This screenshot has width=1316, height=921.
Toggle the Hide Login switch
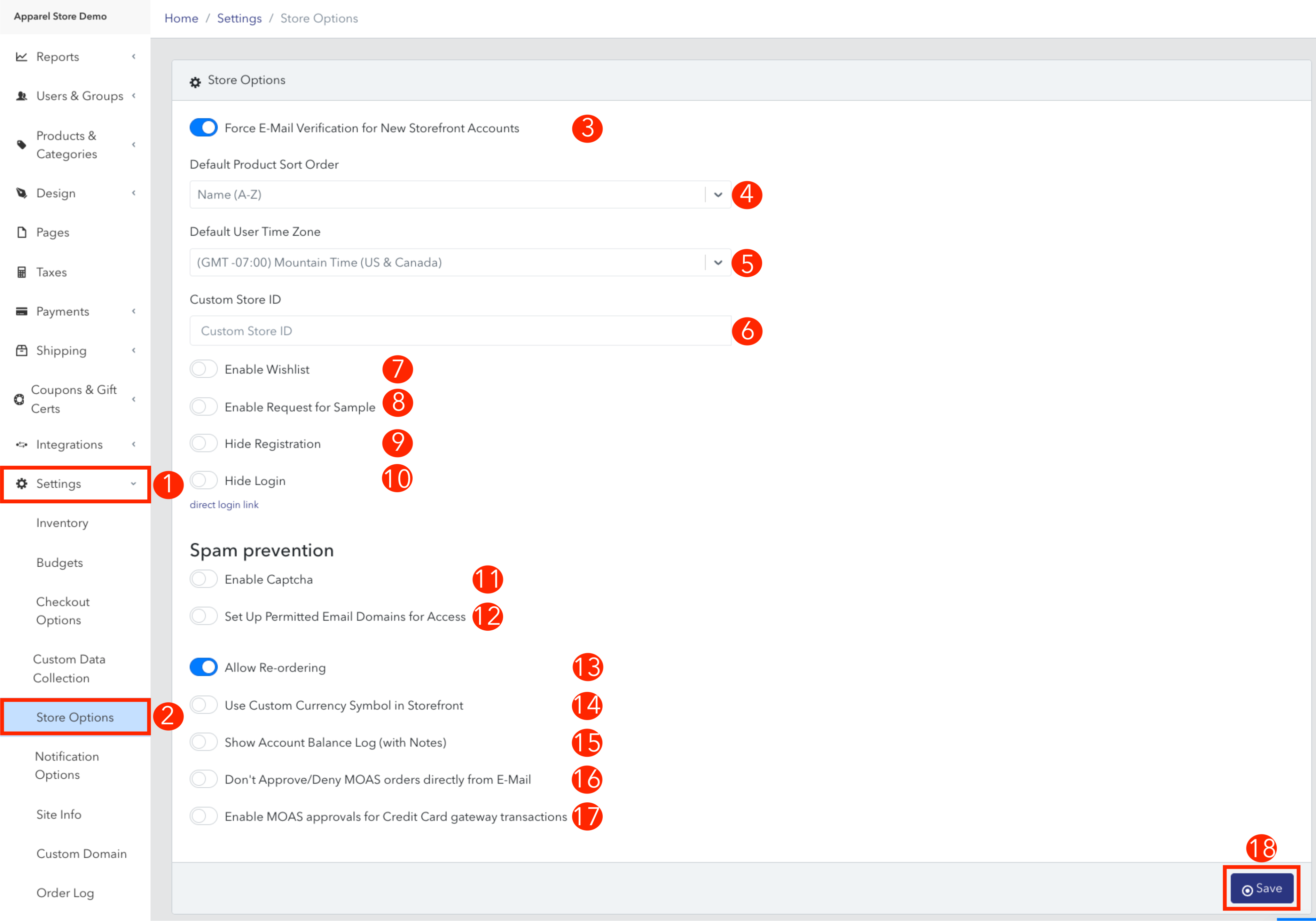tap(203, 480)
